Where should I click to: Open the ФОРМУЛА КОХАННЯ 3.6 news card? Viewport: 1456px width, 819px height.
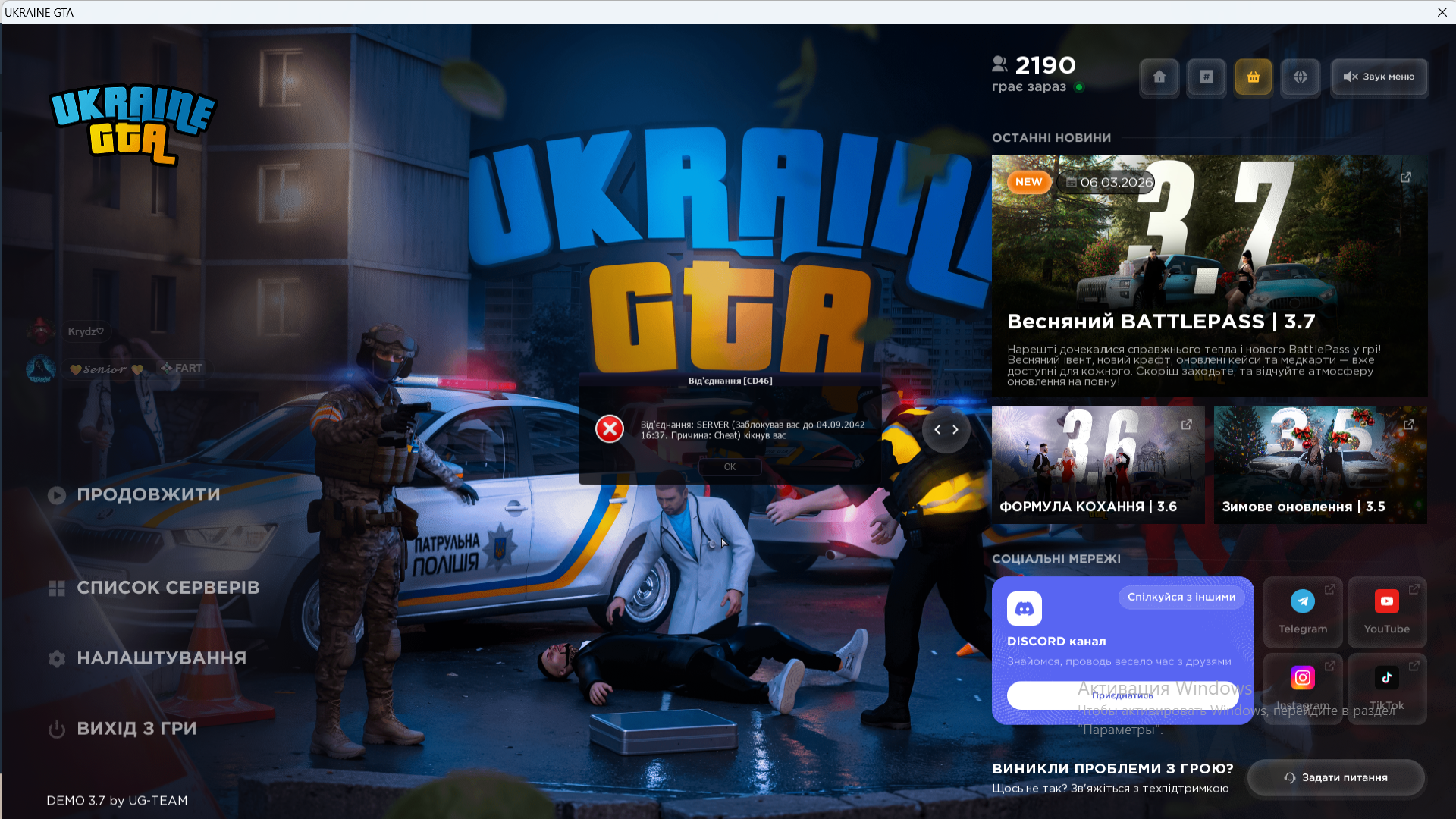[x=1098, y=465]
